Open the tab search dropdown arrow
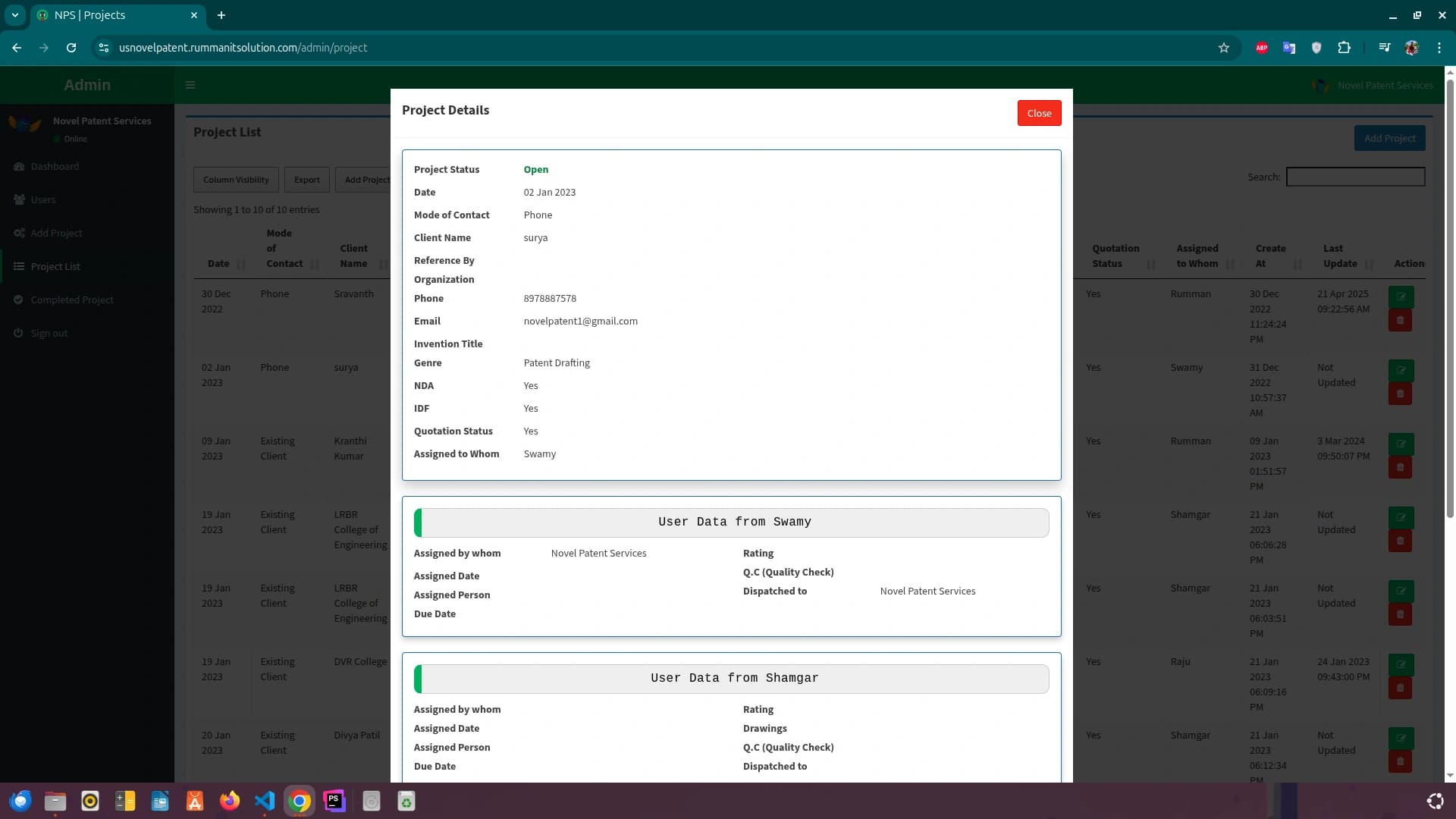Viewport: 1456px width, 819px height. point(15,15)
